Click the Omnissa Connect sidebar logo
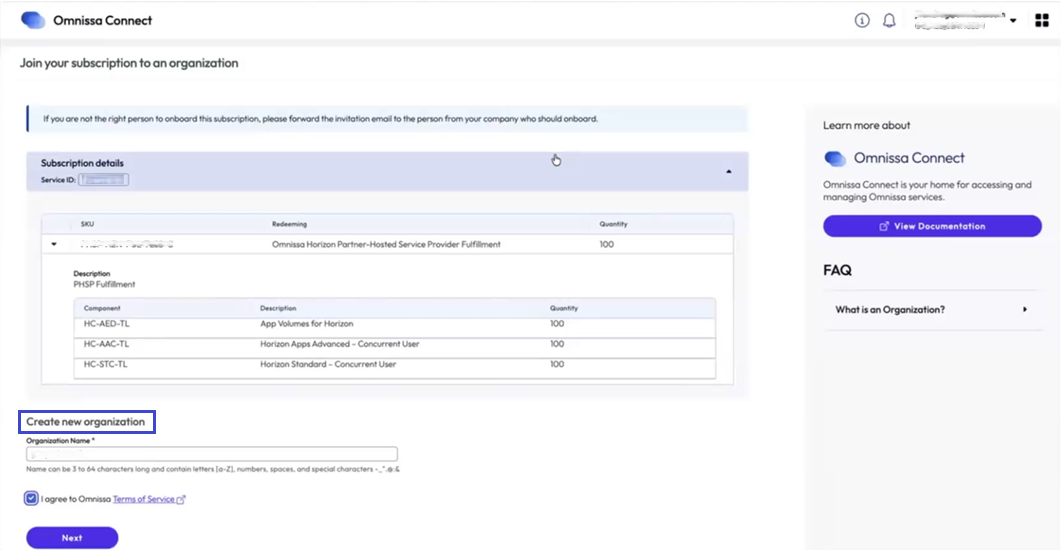1062x550 pixels. (x=836, y=158)
